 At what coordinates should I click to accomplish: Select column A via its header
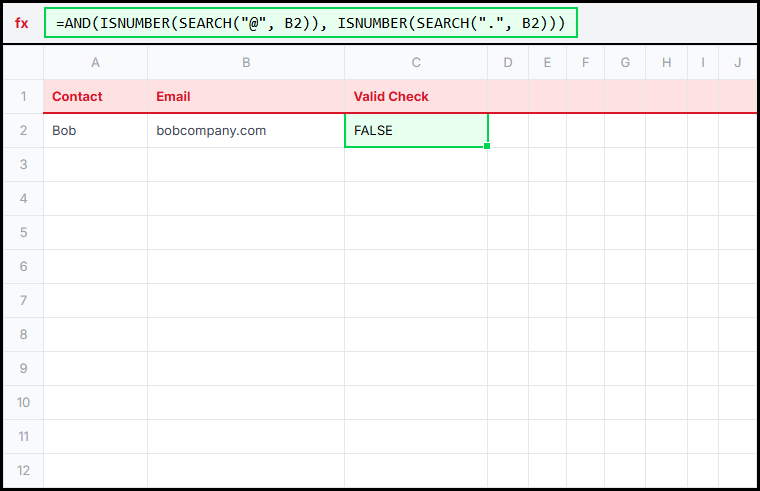tap(95, 63)
